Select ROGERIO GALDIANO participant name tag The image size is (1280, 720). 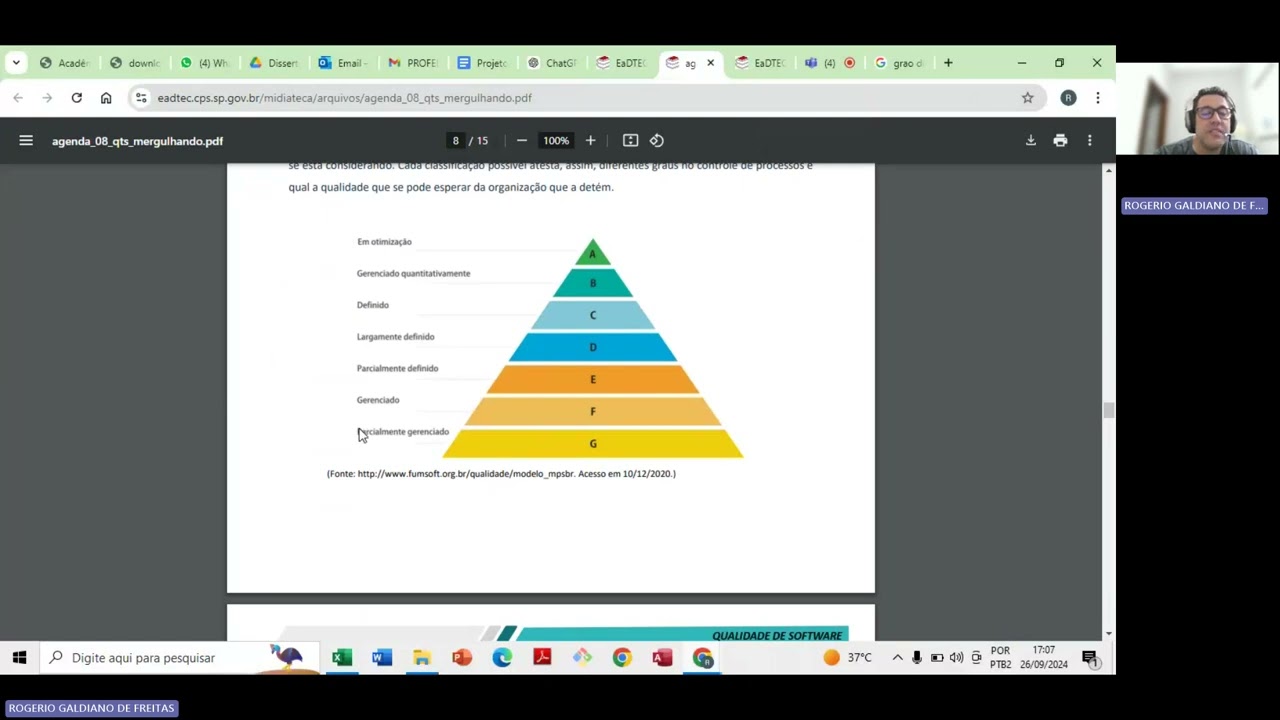[1194, 205]
